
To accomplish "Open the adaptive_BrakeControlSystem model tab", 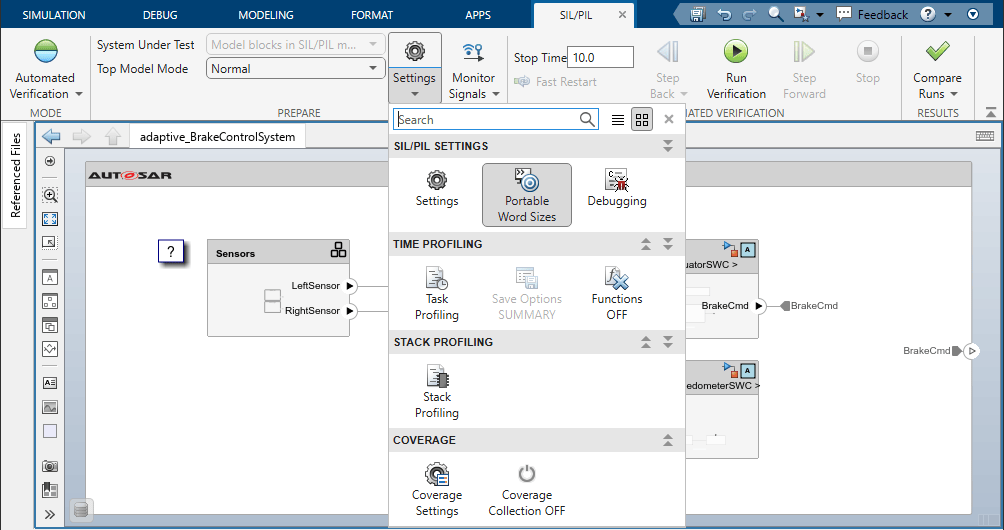I will pyautogui.click(x=218, y=136).
